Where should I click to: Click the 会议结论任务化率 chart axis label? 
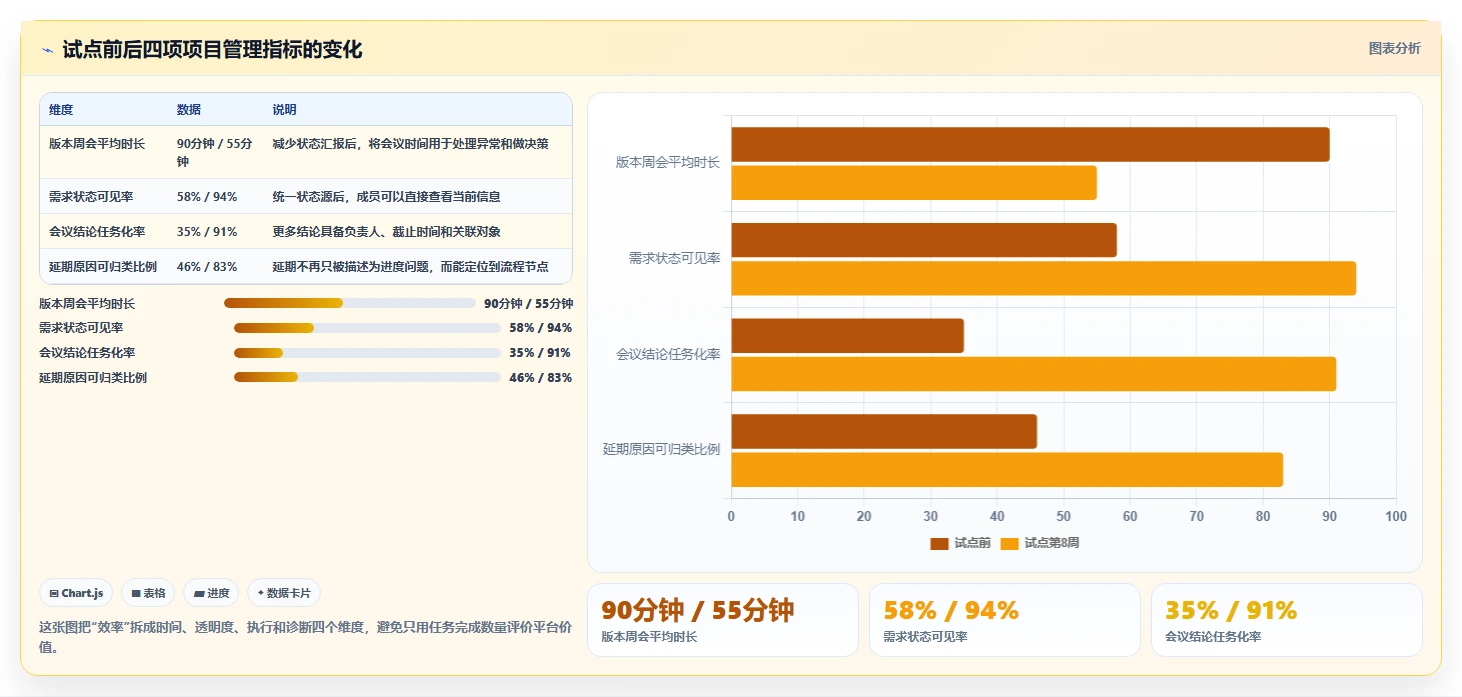667,354
